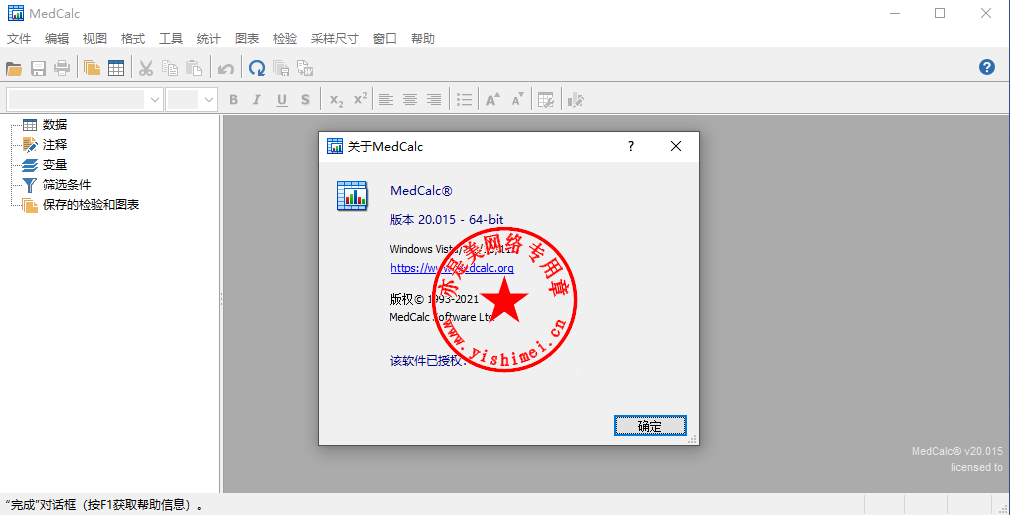Center align text
Viewport: 1010px width, 515px height.
click(410, 100)
